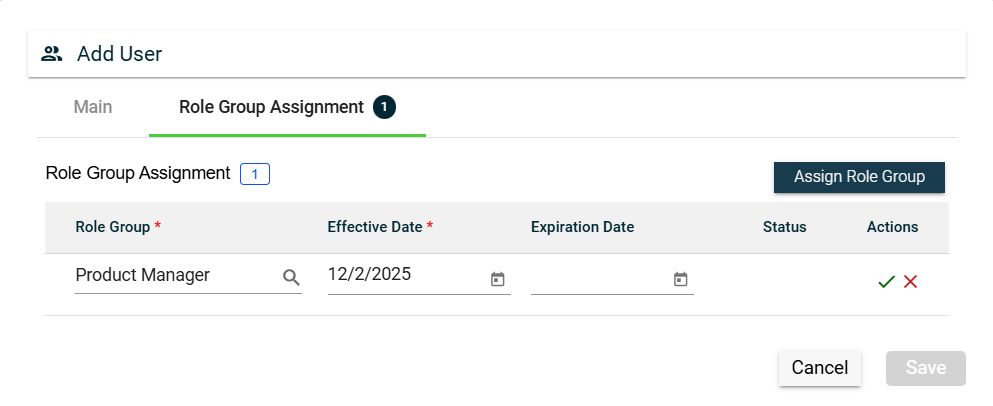
Task: Click the Actions column header
Action: [892, 227]
